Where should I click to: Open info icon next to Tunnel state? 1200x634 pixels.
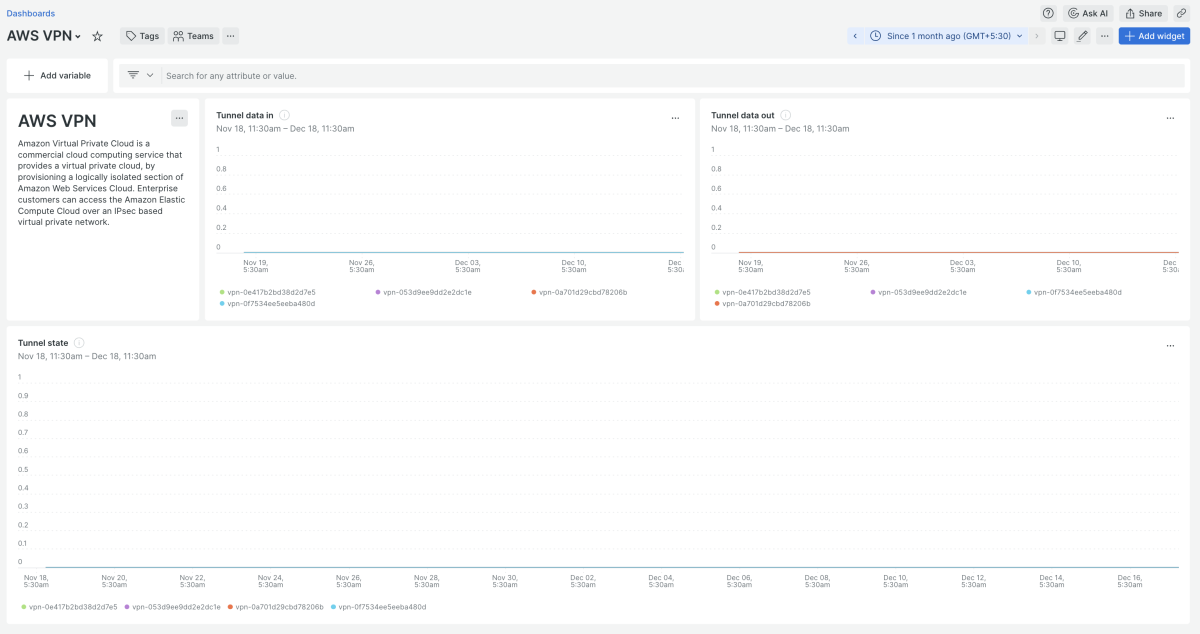pos(79,343)
